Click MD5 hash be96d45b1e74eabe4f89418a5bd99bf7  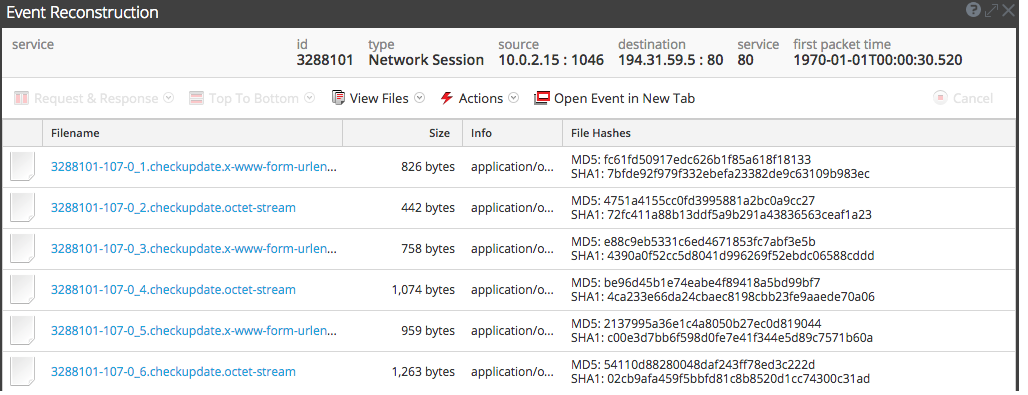(x=696, y=282)
